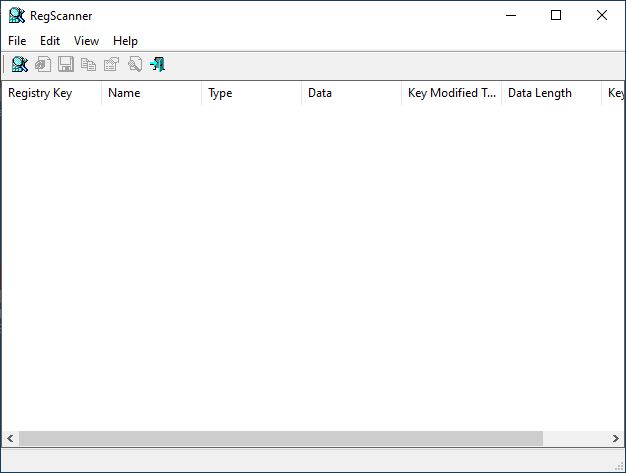Open the File menu
The height and width of the screenshot is (473, 626).
17,41
